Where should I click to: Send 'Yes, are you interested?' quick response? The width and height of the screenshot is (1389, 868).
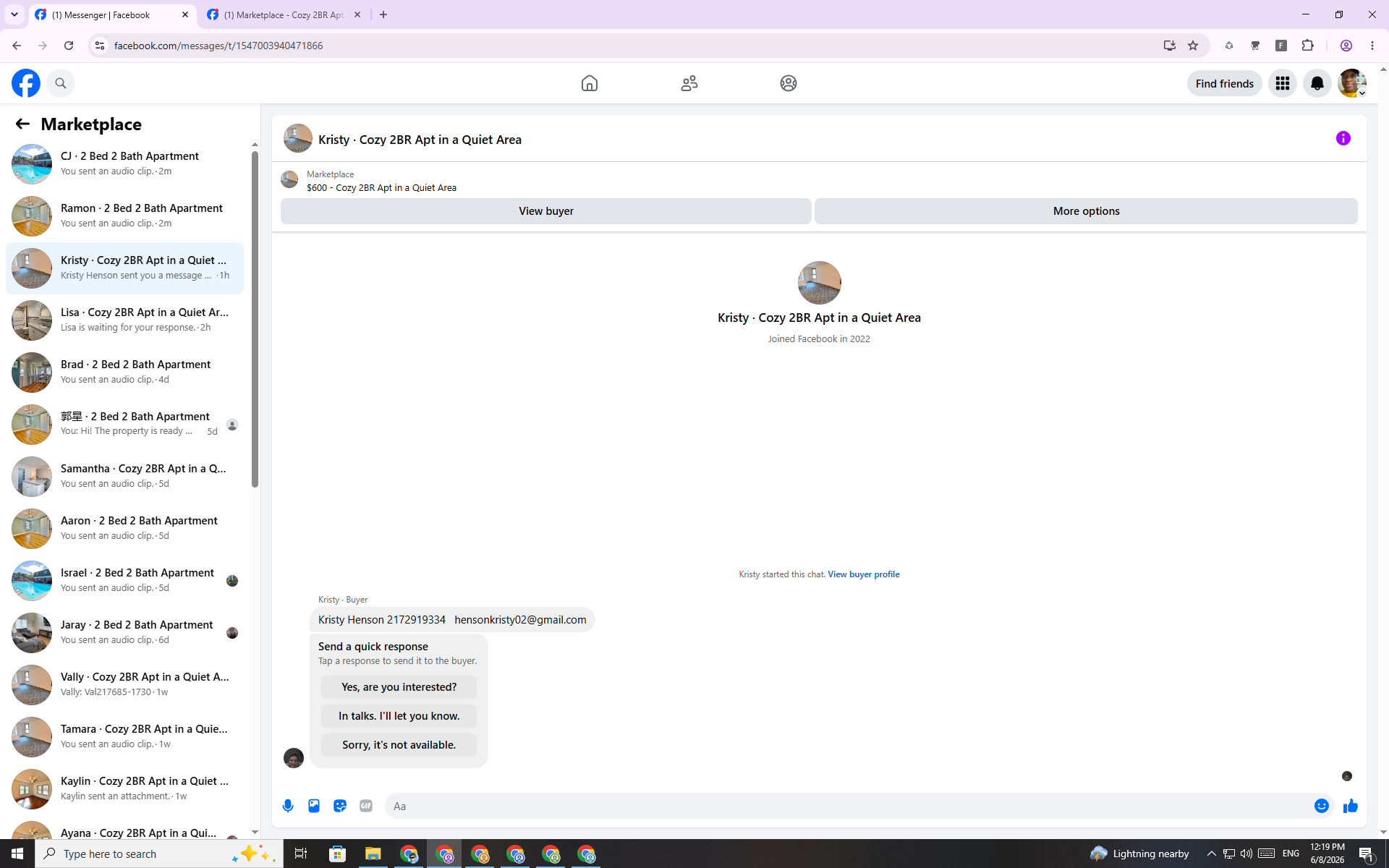point(399,687)
